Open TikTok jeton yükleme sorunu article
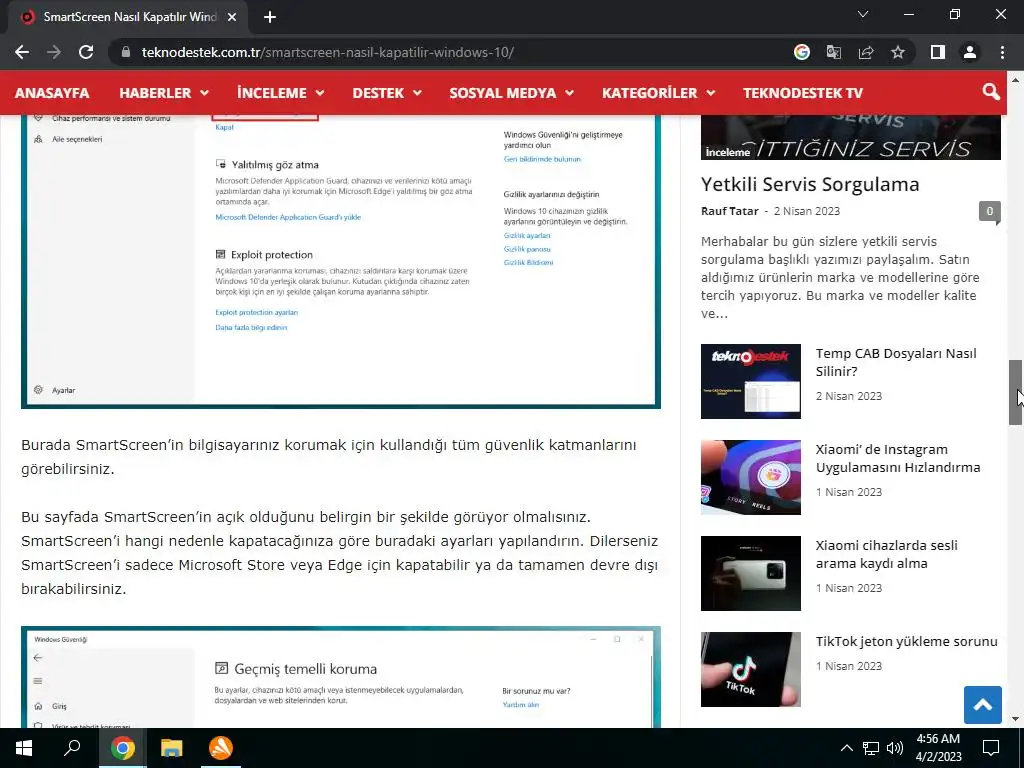This screenshot has width=1024, height=768. point(906,641)
